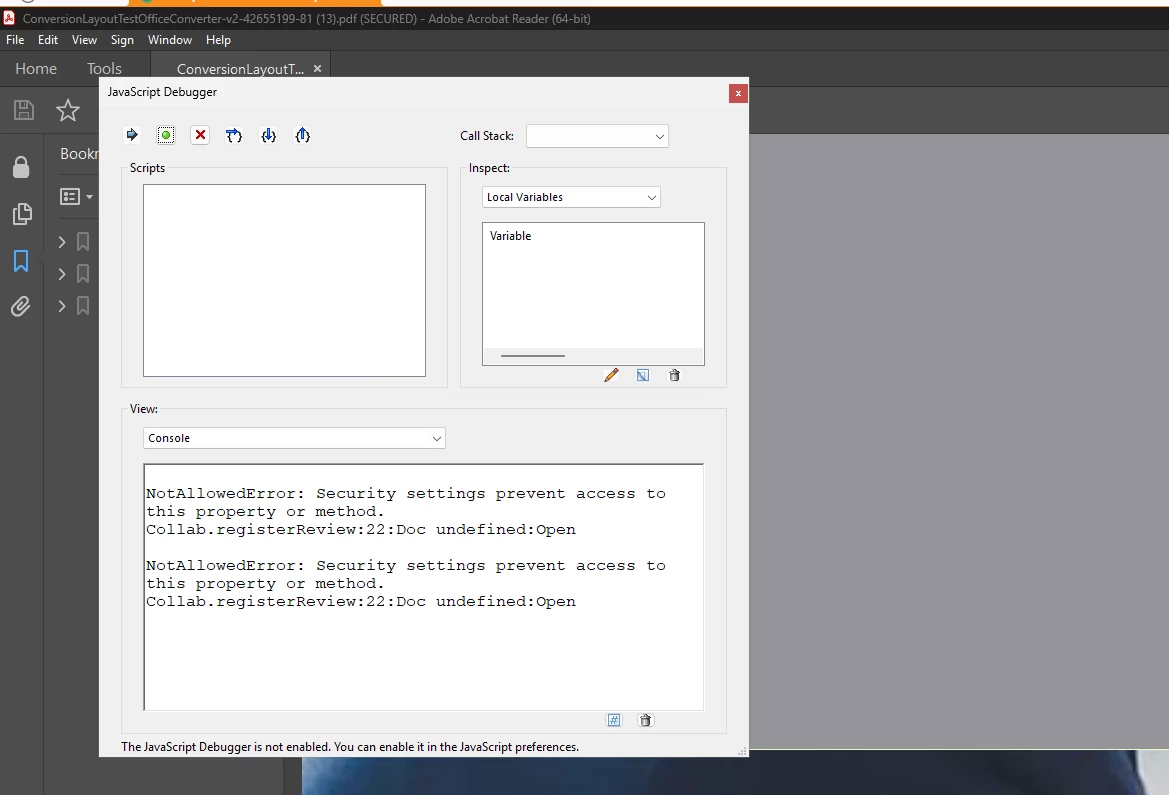Click inside the console output text area
This screenshot has width=1169, height=795.
click(423, 587)
